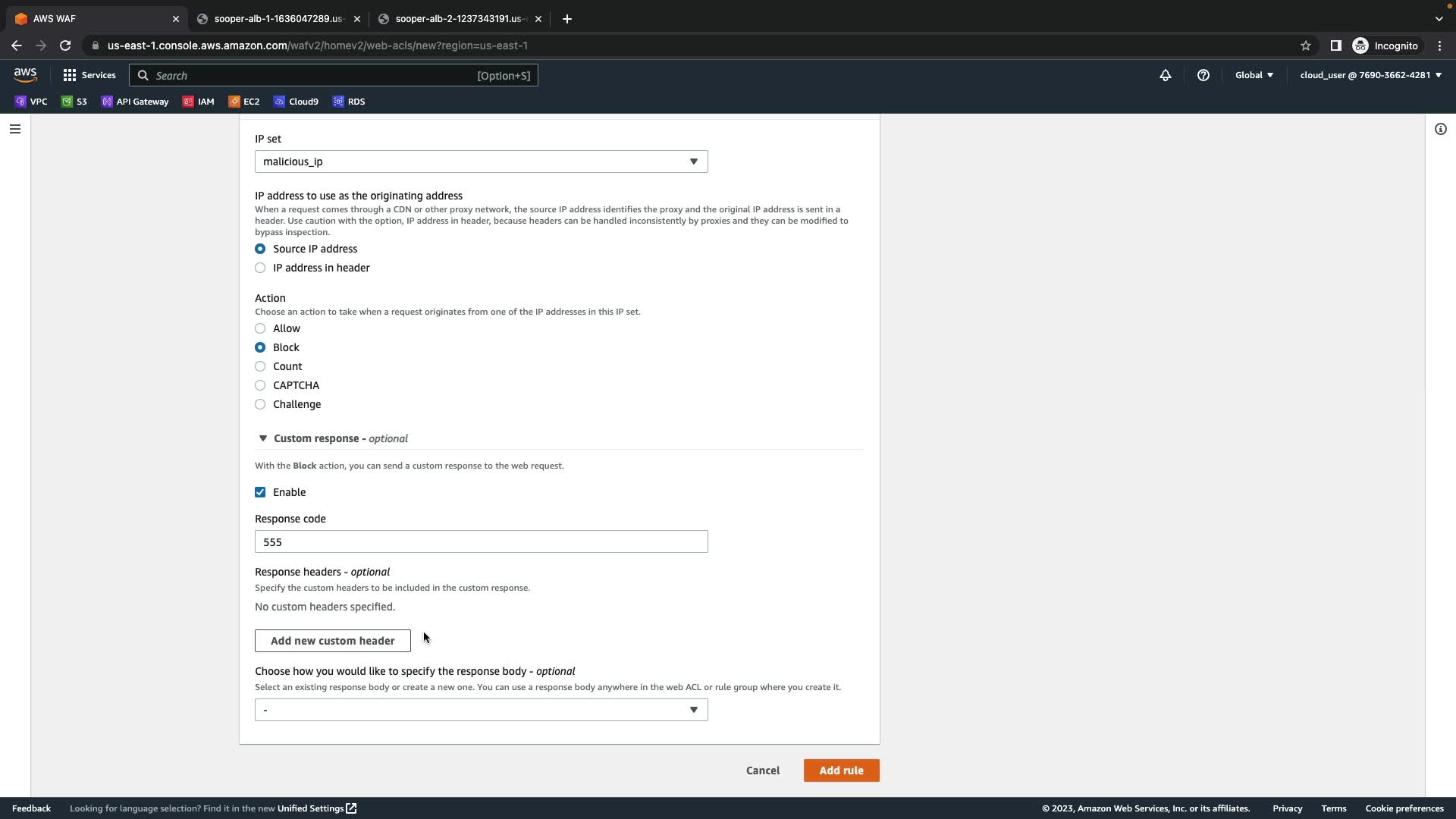
Task: Click Add new custom header button
Action: coord(332,641)
